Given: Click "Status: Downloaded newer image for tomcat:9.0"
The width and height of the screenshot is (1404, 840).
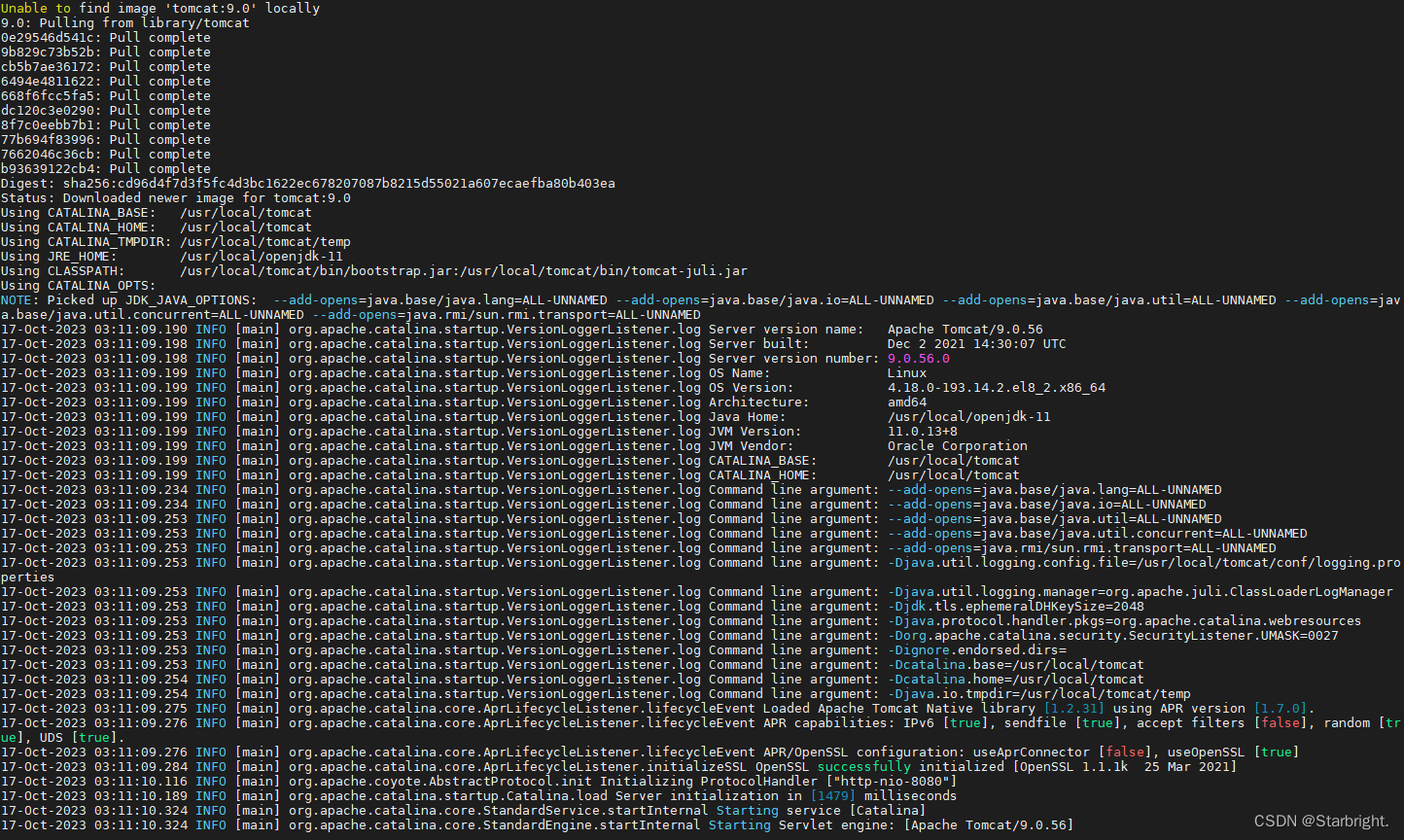Looking at the screenshot, I should tap(175, 197).
